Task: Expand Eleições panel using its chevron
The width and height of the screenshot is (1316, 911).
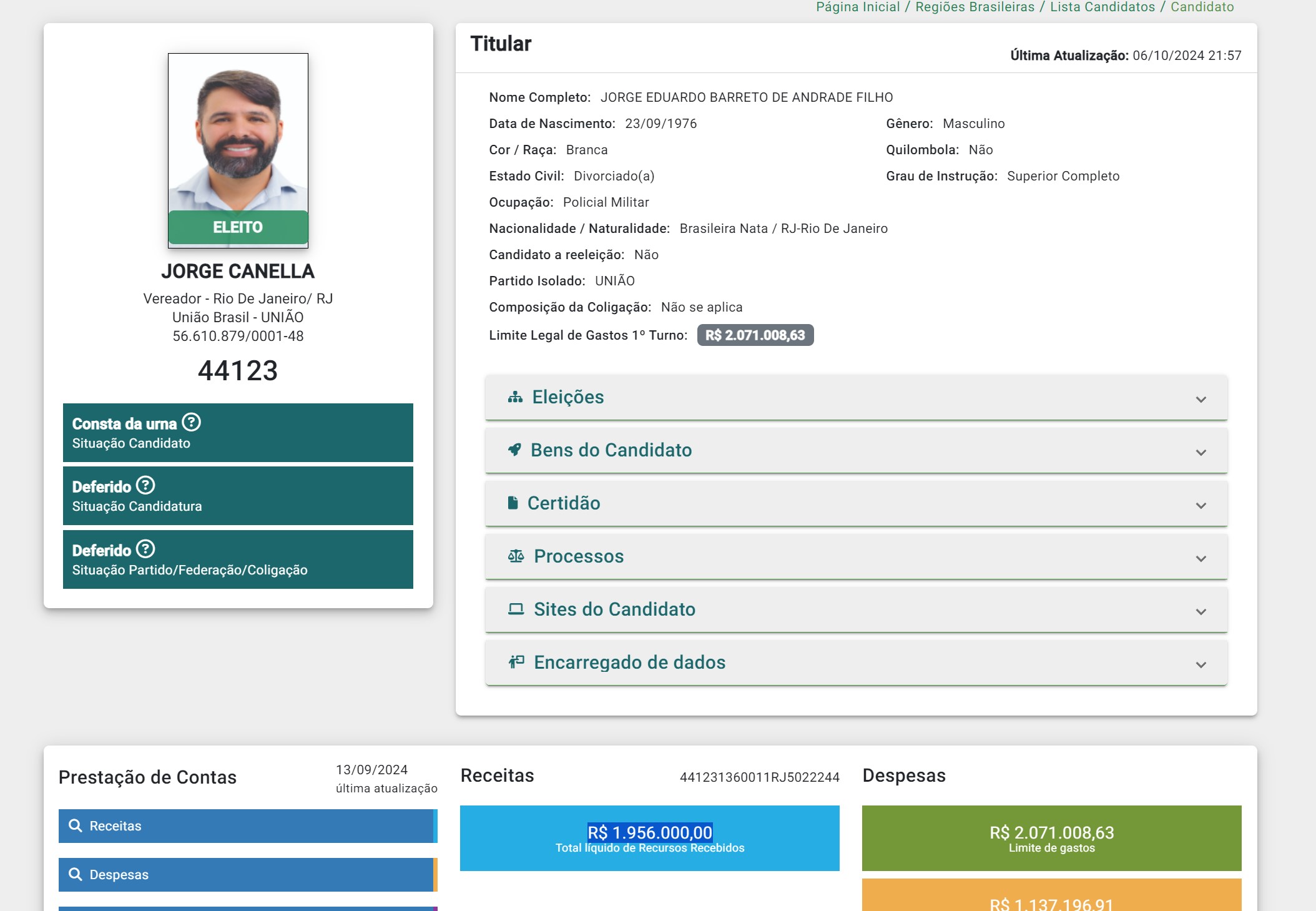Action: coord(1201,399)
